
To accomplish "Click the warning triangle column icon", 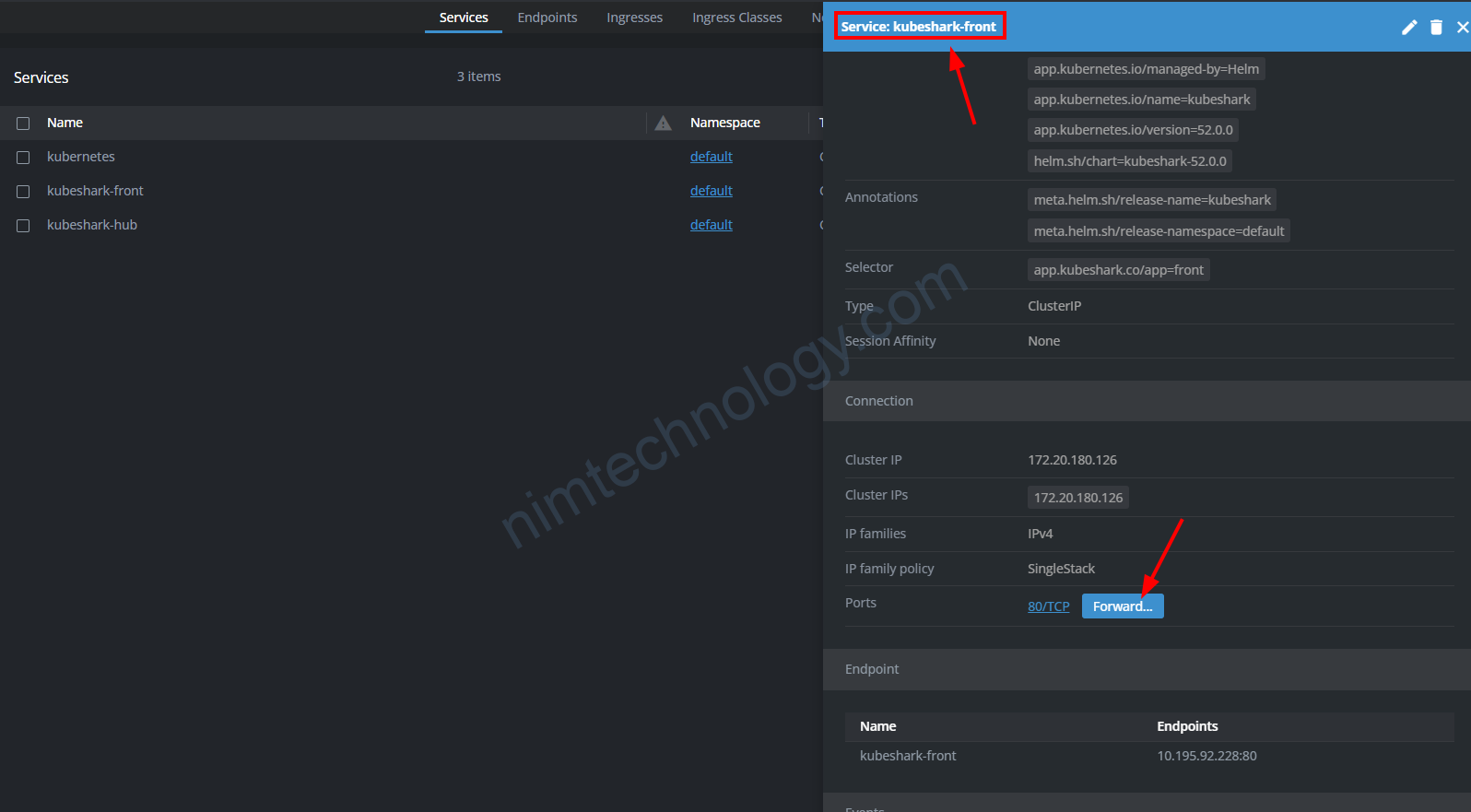I will tap(663, 123).
